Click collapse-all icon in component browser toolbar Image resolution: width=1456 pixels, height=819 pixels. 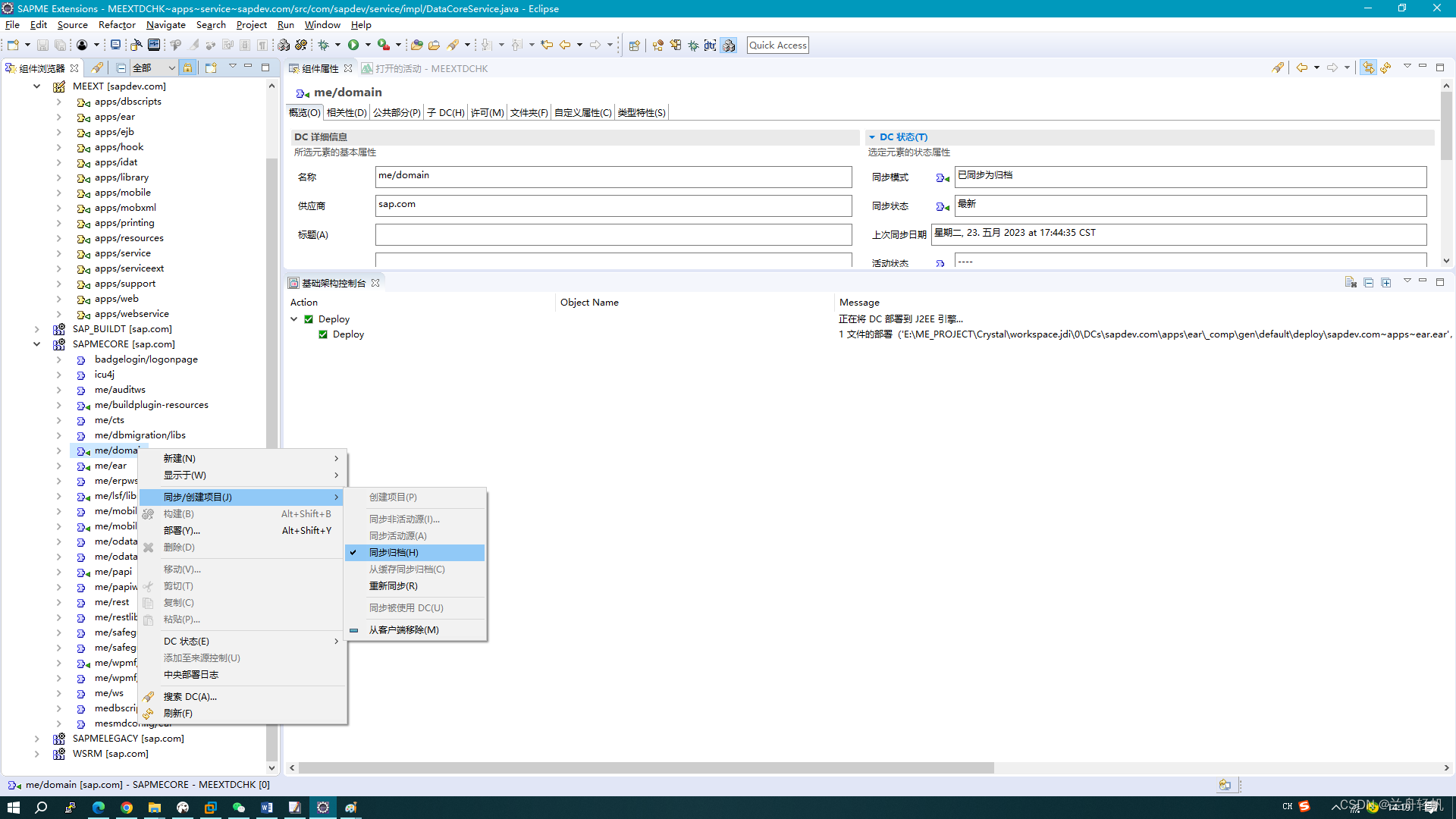121,68
